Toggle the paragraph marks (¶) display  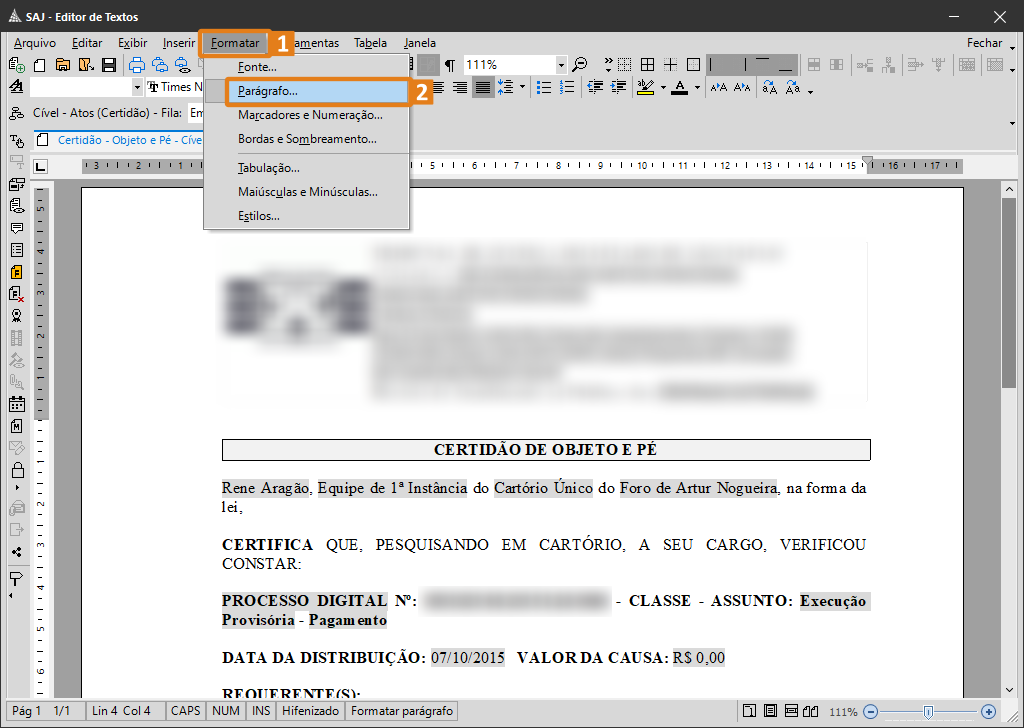click(450, 65)
